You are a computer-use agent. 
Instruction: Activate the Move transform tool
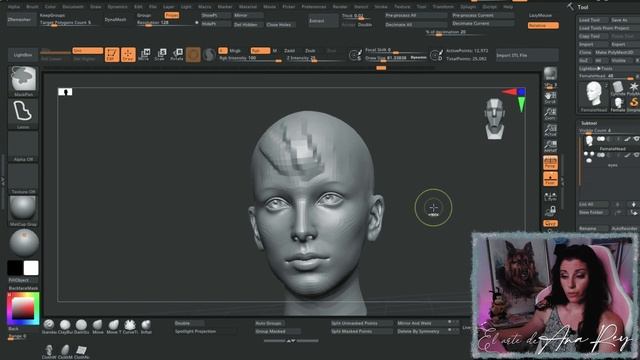click(x=144, y=55)
